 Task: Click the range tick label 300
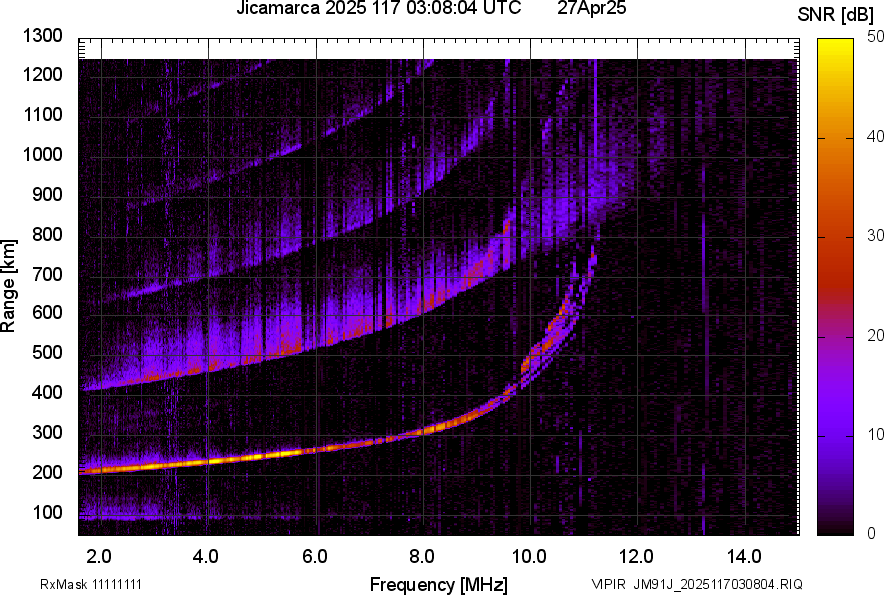point(47,432)
